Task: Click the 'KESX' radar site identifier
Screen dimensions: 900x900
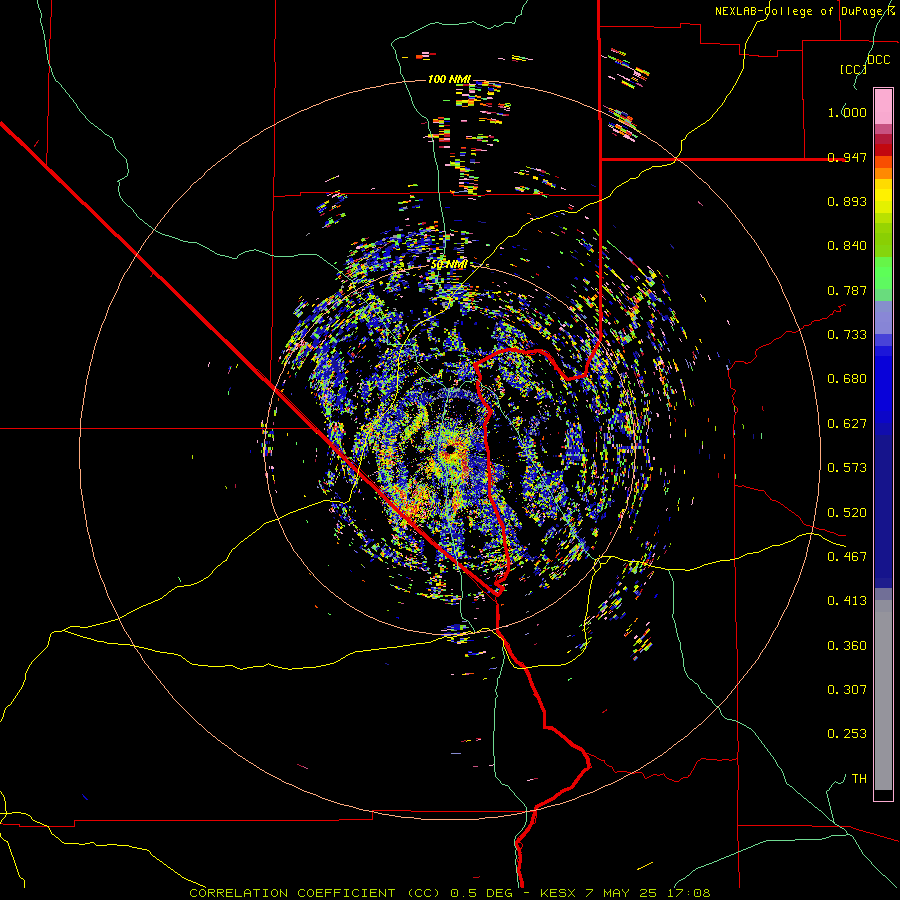Action: pos(560,893)
